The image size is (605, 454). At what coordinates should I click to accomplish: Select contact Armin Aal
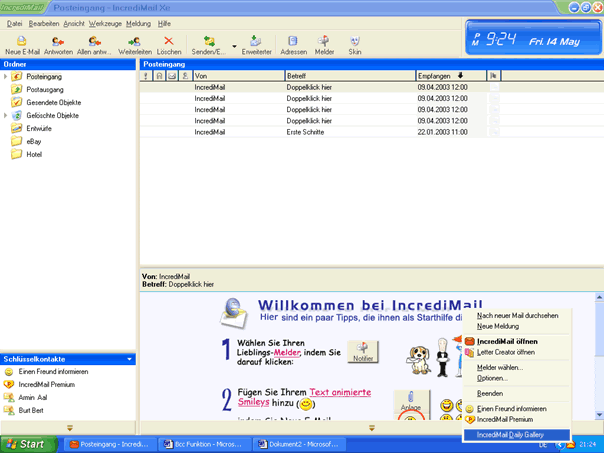pos(32,398)
